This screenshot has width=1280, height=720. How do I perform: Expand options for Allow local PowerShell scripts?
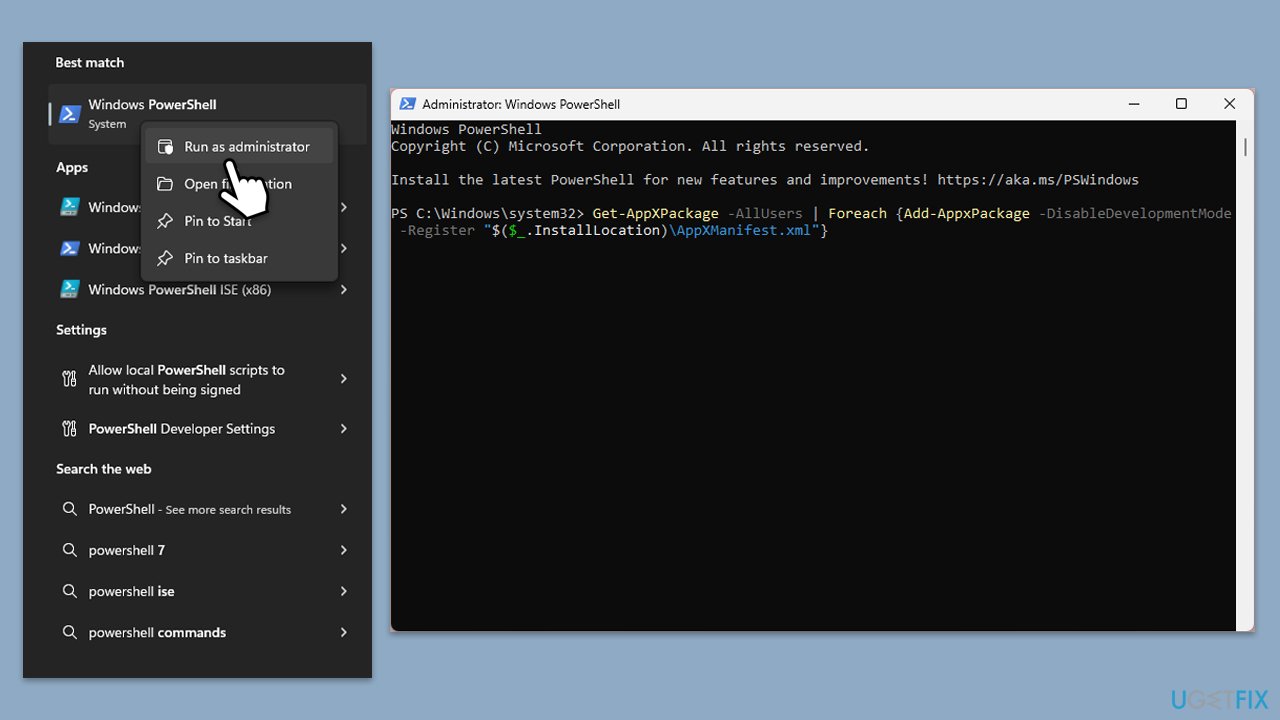(x=343, y=379)
